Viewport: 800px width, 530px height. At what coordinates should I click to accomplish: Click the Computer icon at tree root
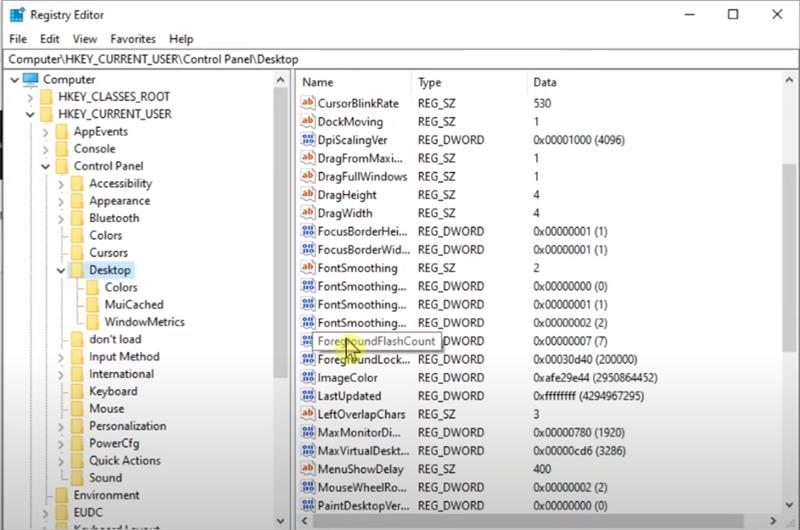pyautogui.click(x=31, y=79)
